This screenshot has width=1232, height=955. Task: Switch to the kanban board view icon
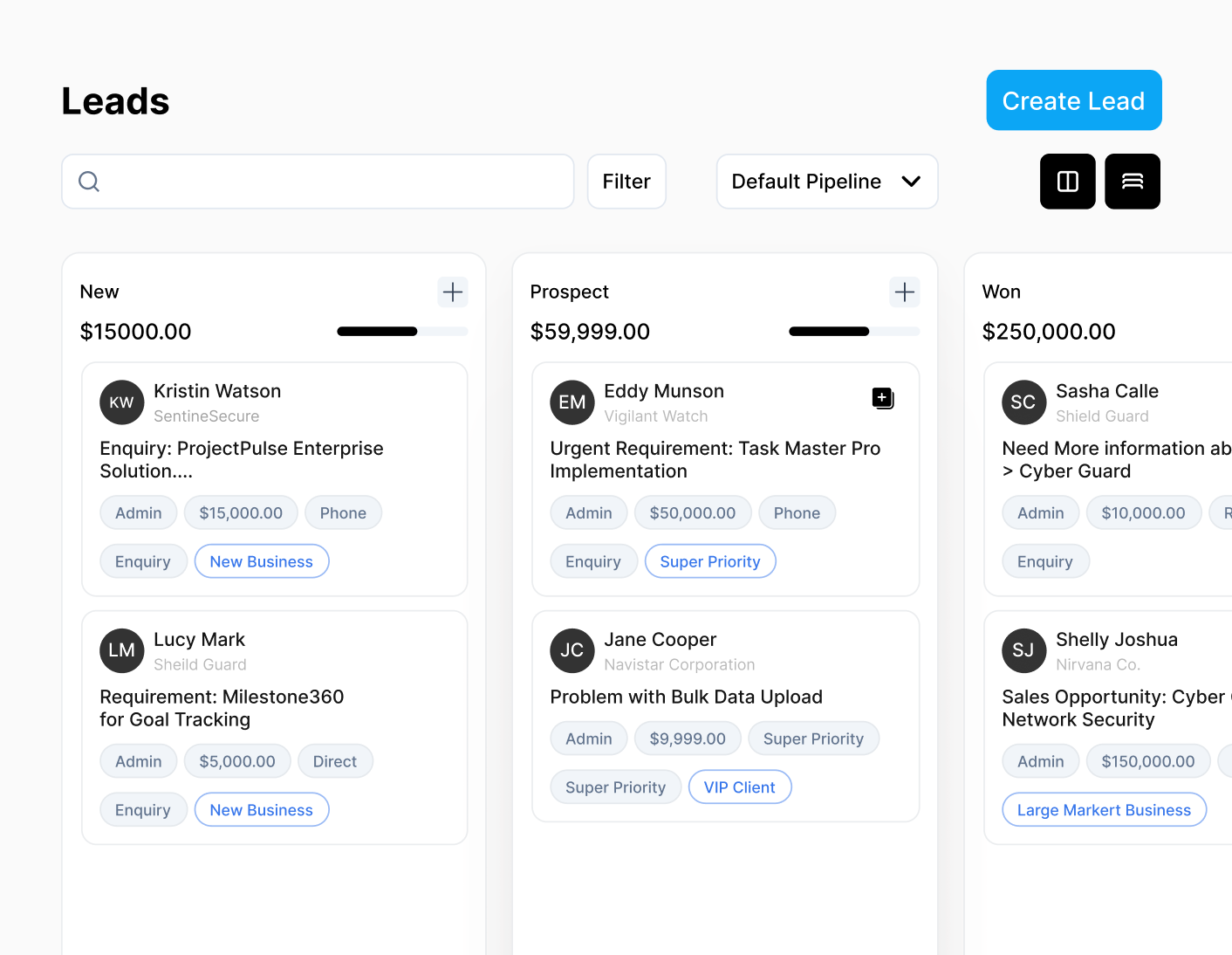click(1067, 182)
